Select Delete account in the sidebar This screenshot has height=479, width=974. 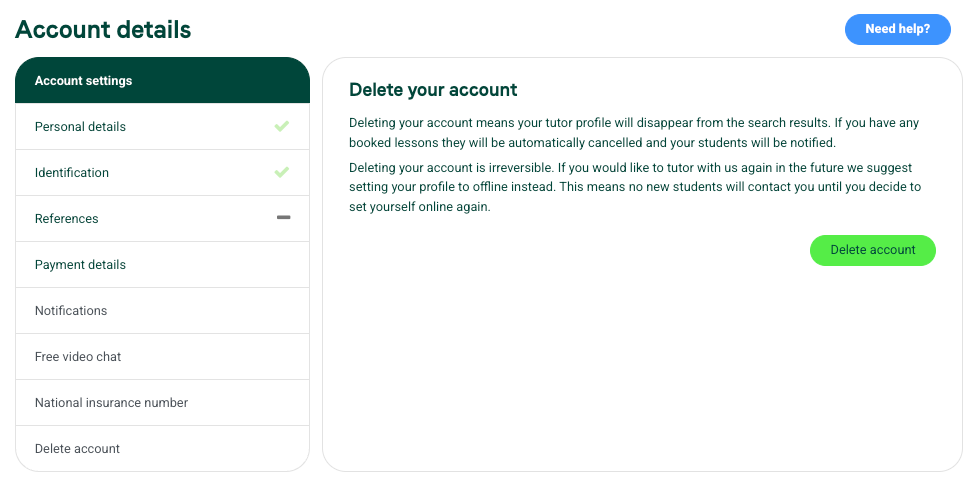coord(162,449)
